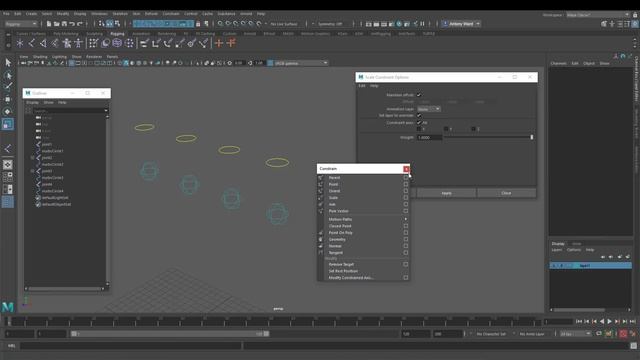Click the Apply button in Scale Constraint Options
The image size is (640, 360).
click(x=446, y=193)
